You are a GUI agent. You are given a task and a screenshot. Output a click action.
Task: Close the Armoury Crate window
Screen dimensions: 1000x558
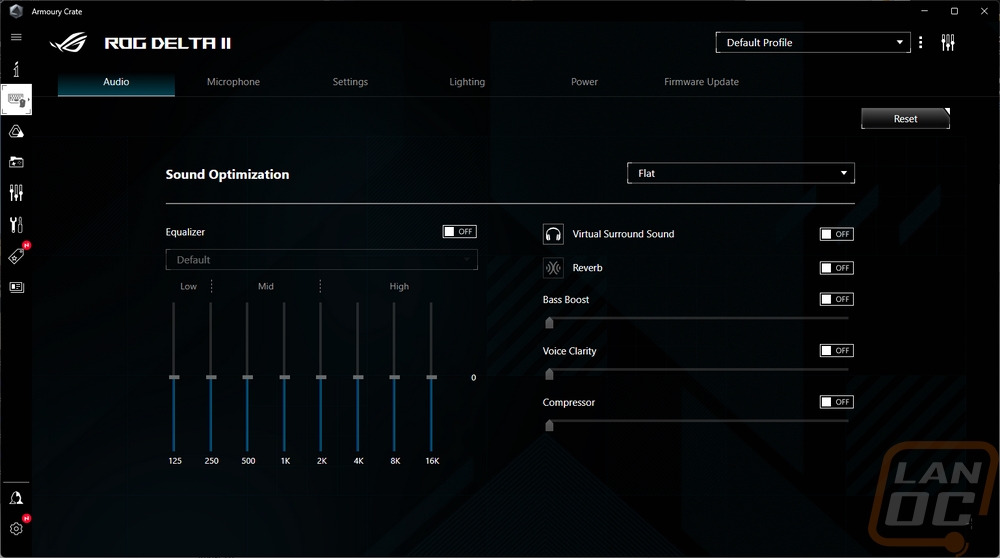point(984,11)
